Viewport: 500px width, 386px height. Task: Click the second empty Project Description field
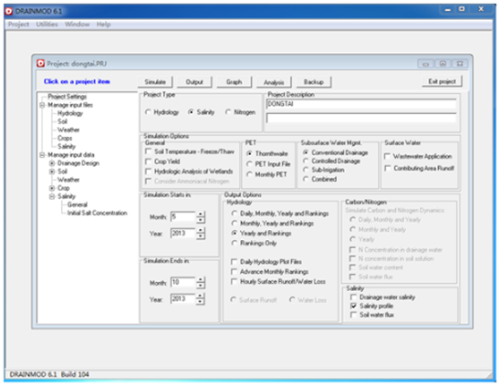click(x=361, y=118)
